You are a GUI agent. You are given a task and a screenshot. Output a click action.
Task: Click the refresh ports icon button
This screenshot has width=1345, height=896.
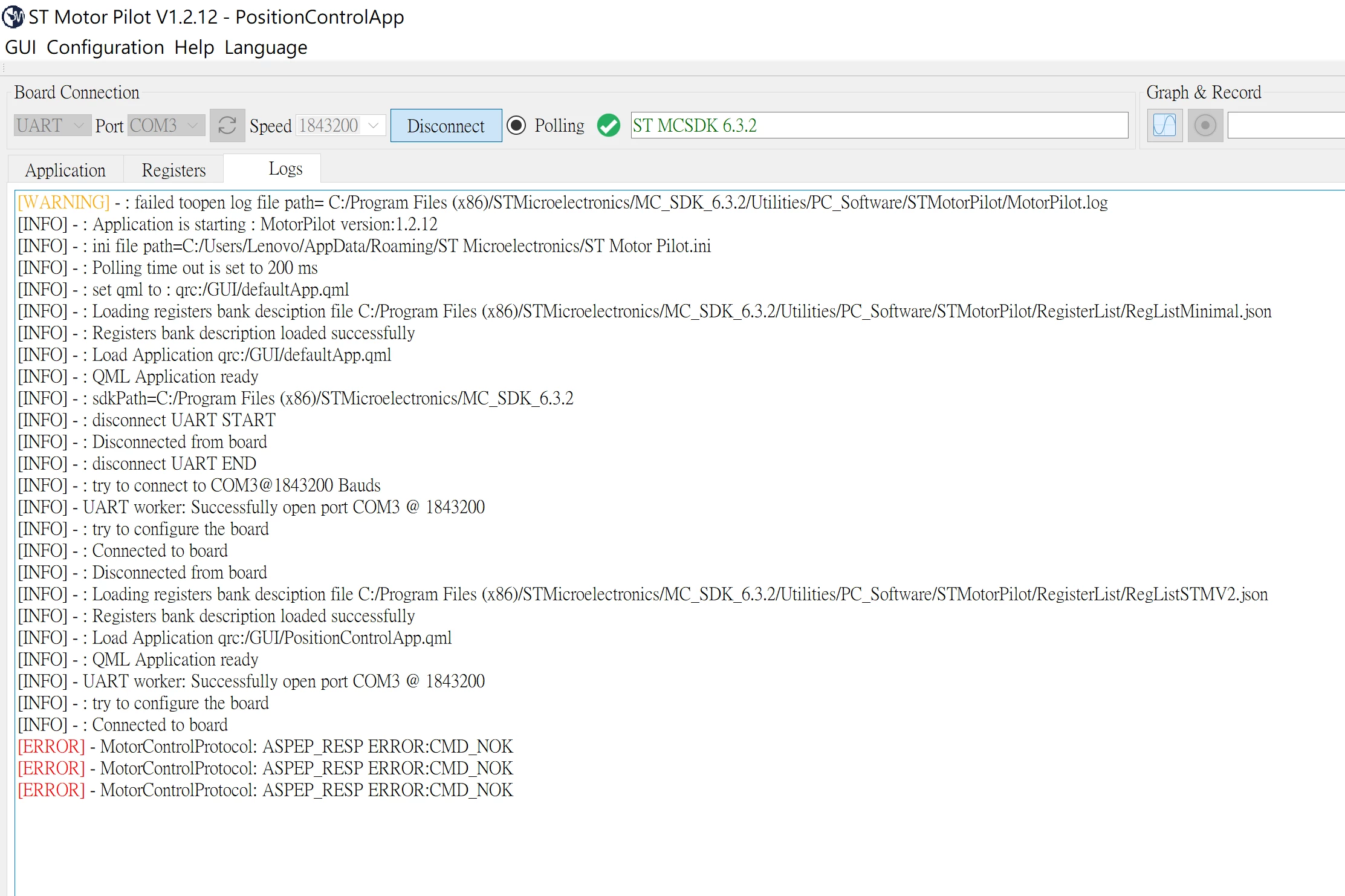[227, 126]
